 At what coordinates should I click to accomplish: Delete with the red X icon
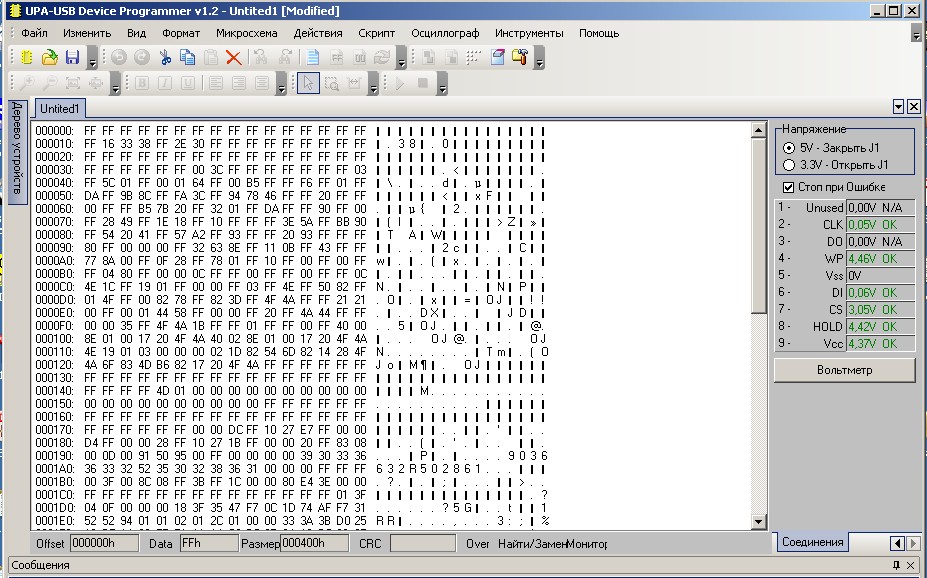click(234, 57)
